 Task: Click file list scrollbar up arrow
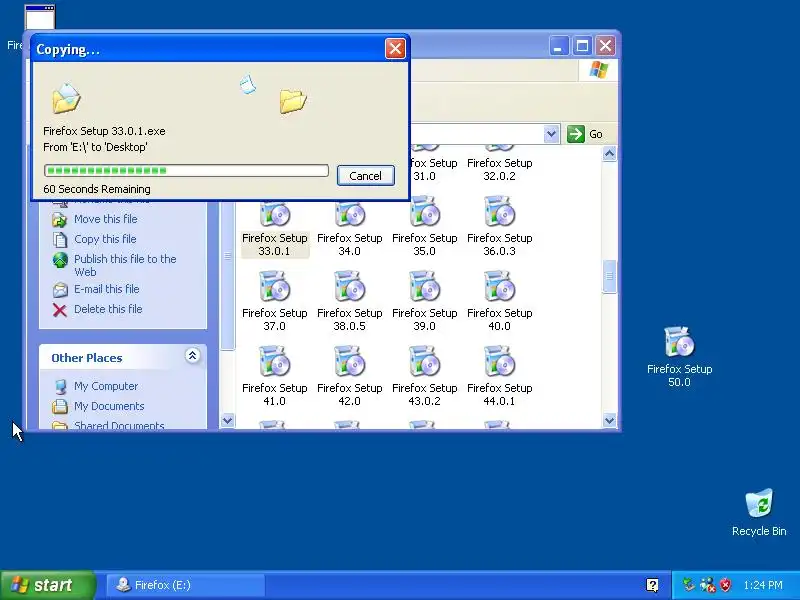(609, 154)
